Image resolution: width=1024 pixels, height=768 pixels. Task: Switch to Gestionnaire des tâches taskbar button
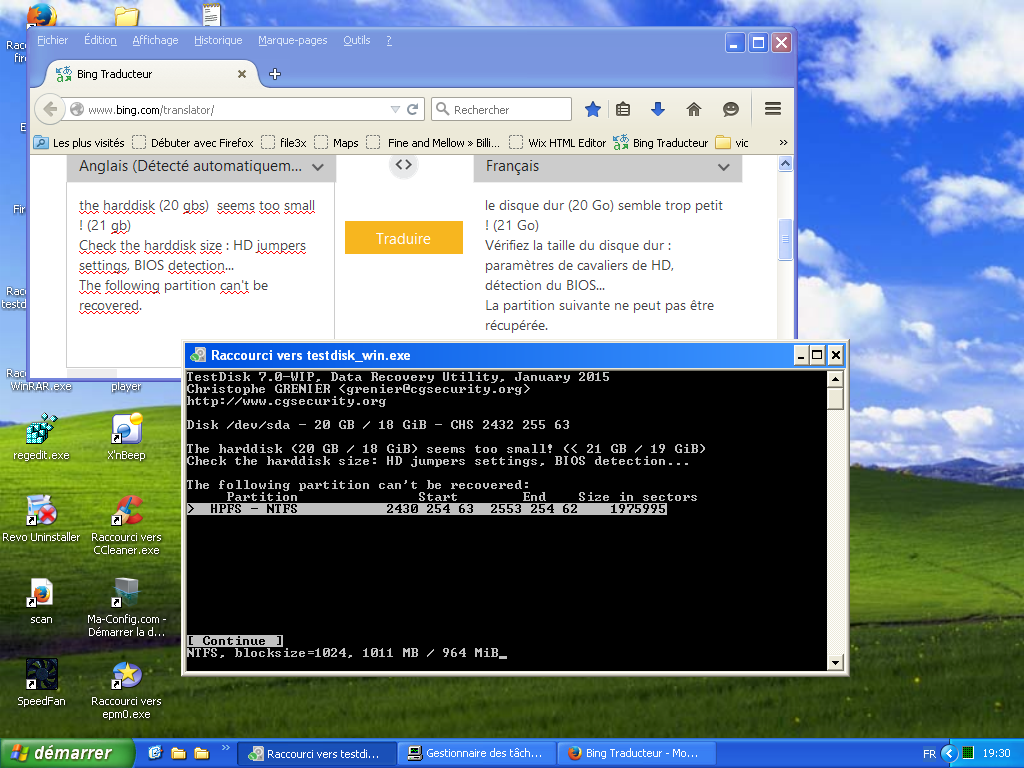pyautogui.click(x=476, y=753)
